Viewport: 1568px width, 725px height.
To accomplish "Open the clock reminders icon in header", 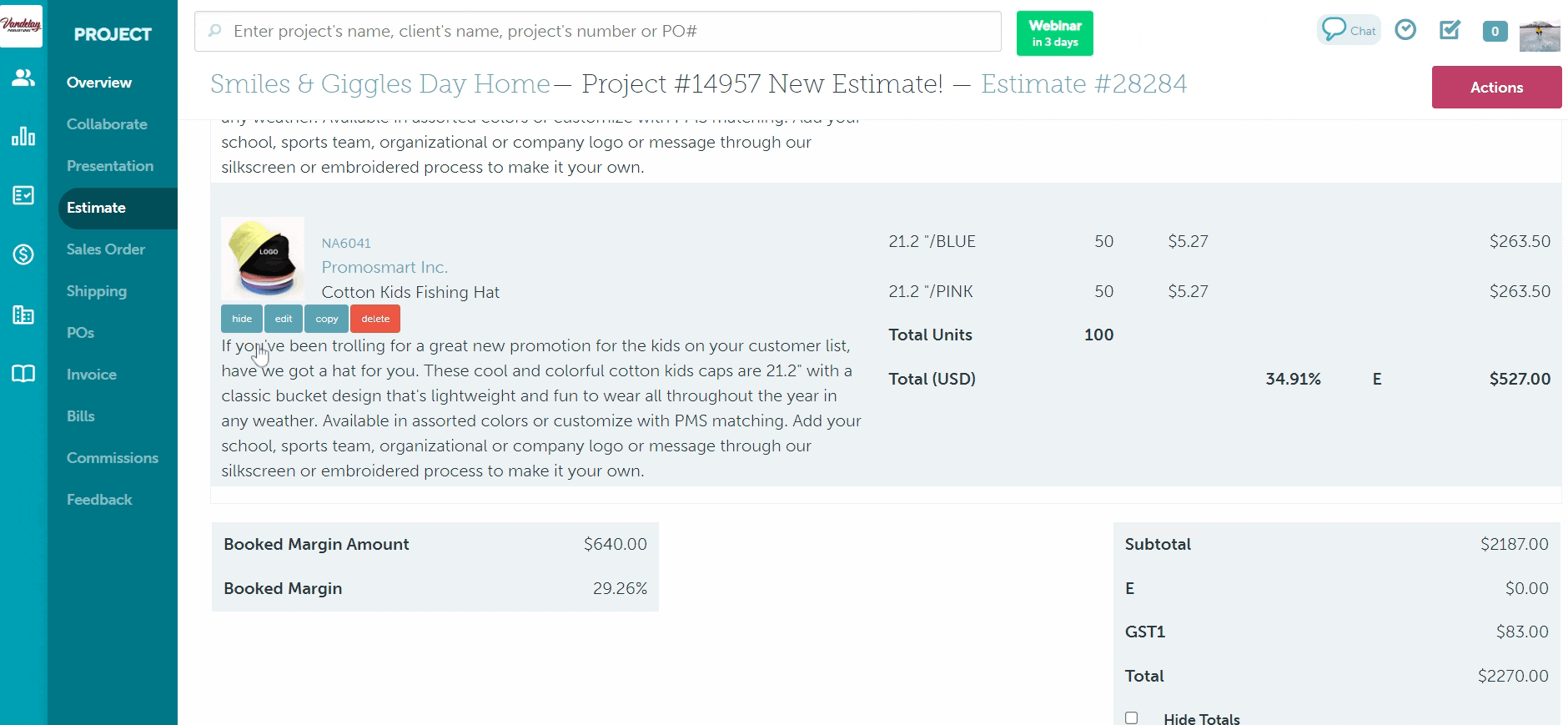I will pyautogui.click(x=1405, y=30).
